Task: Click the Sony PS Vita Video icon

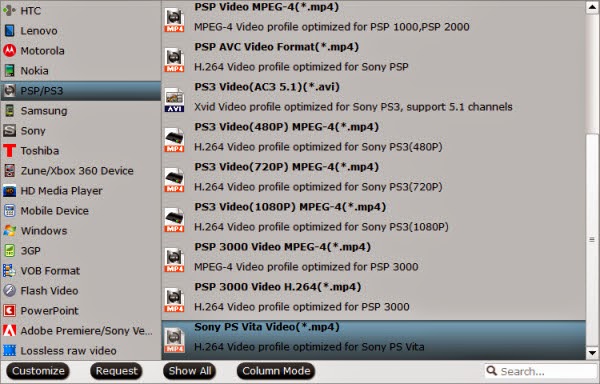Action: (x=174, y=340)
